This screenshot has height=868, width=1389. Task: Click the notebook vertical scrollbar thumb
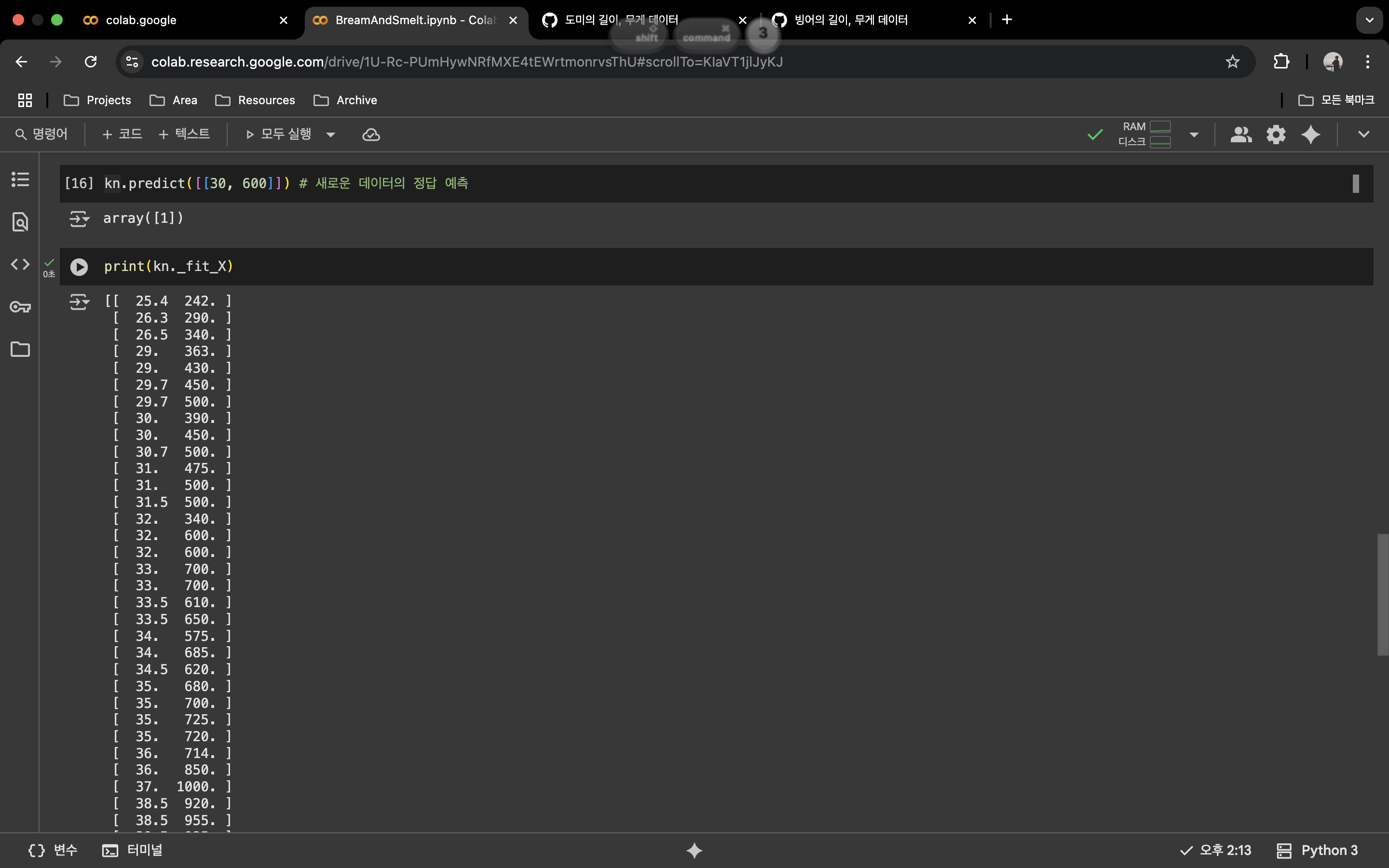[x=1382, y=594]
